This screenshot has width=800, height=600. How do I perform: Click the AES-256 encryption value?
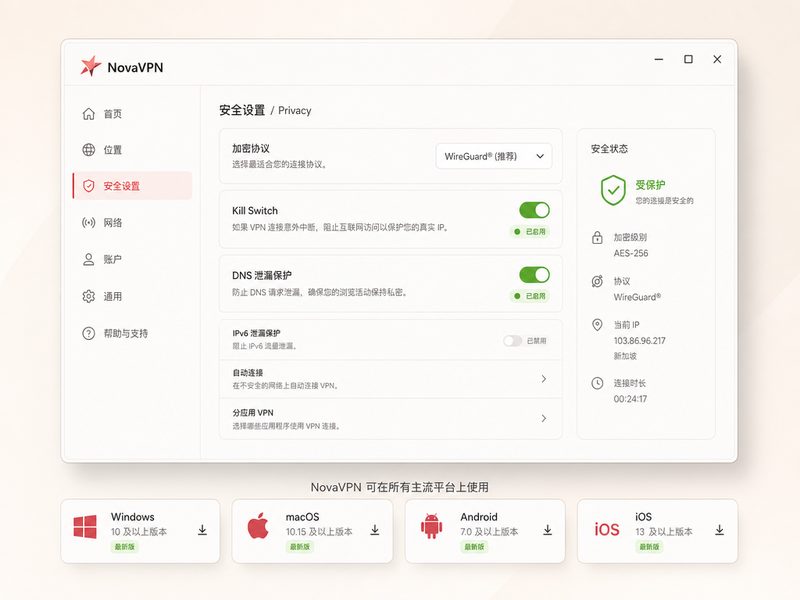click(631, 253)
